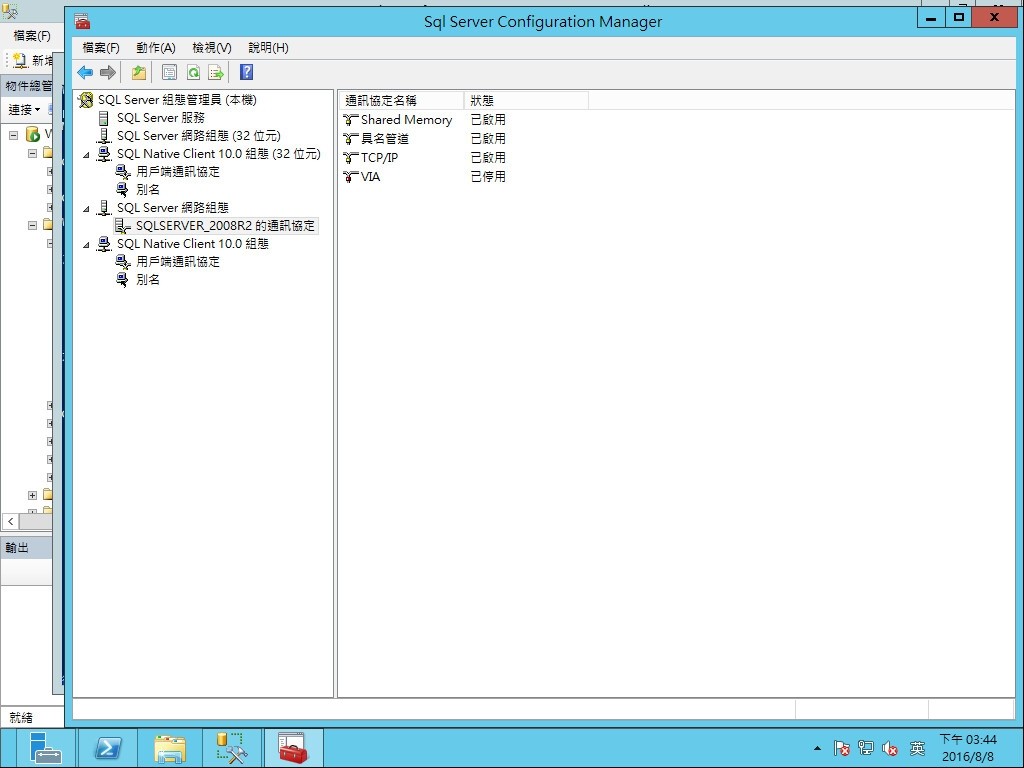Click the 具名管道 protocol icon
This screenshot has width=1024, height=768.
pyautogui.click(x=351, y=138)
